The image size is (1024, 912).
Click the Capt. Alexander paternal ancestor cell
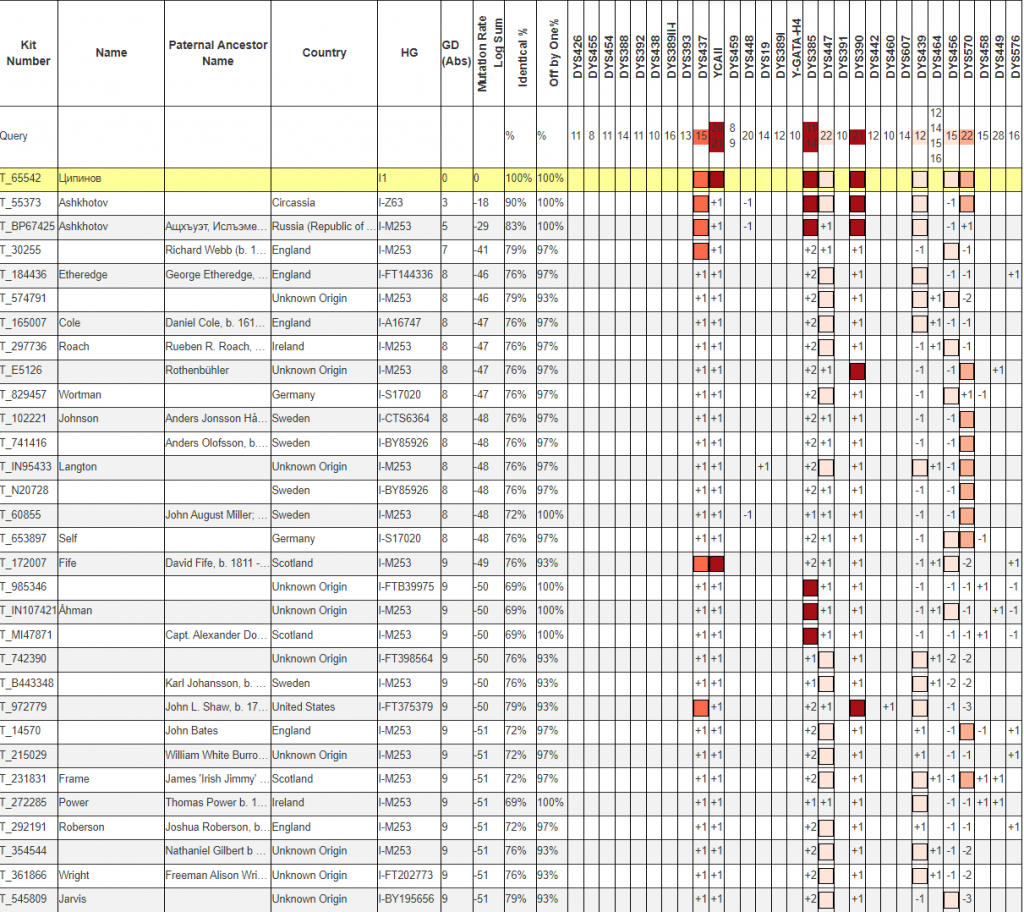pyautogui.click(x=216, y=635)
